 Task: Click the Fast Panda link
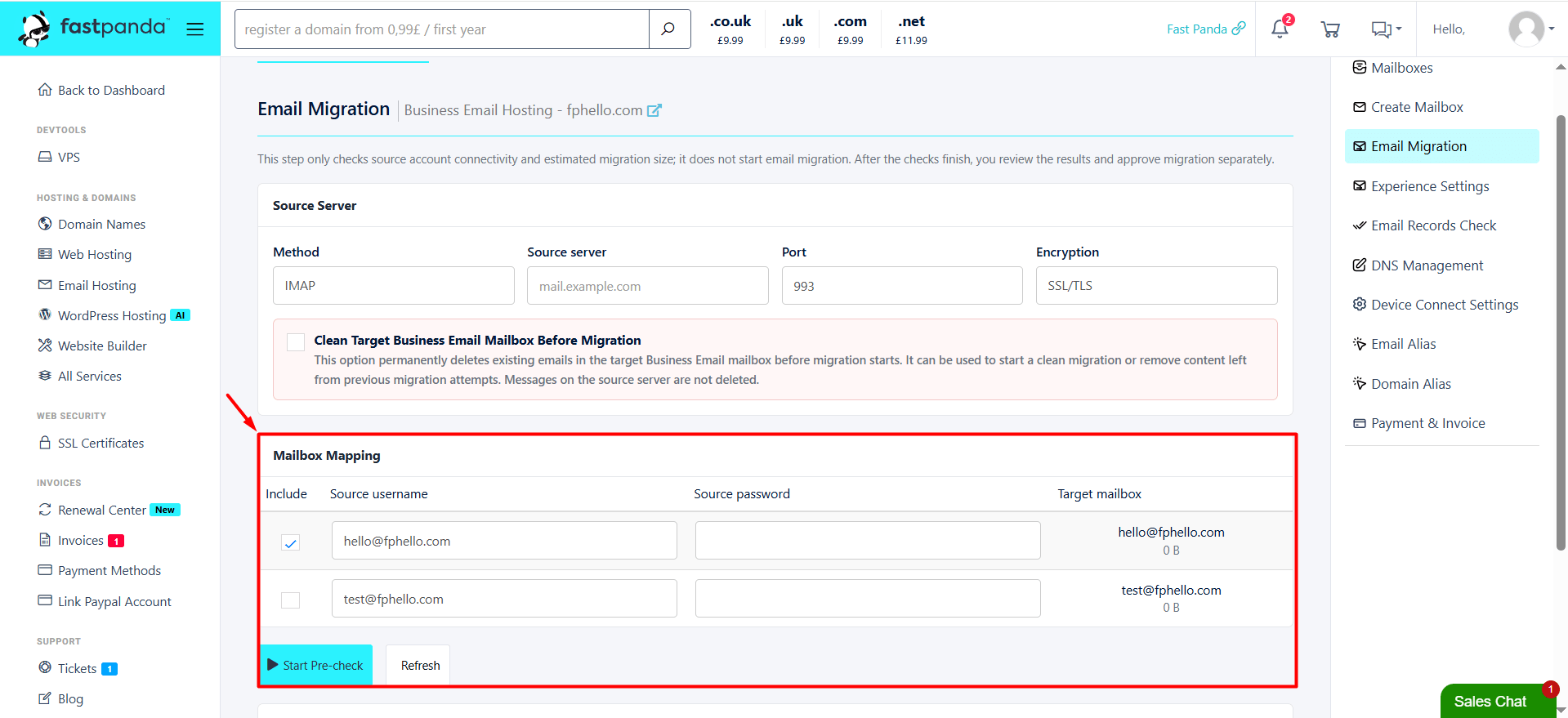1206,29
